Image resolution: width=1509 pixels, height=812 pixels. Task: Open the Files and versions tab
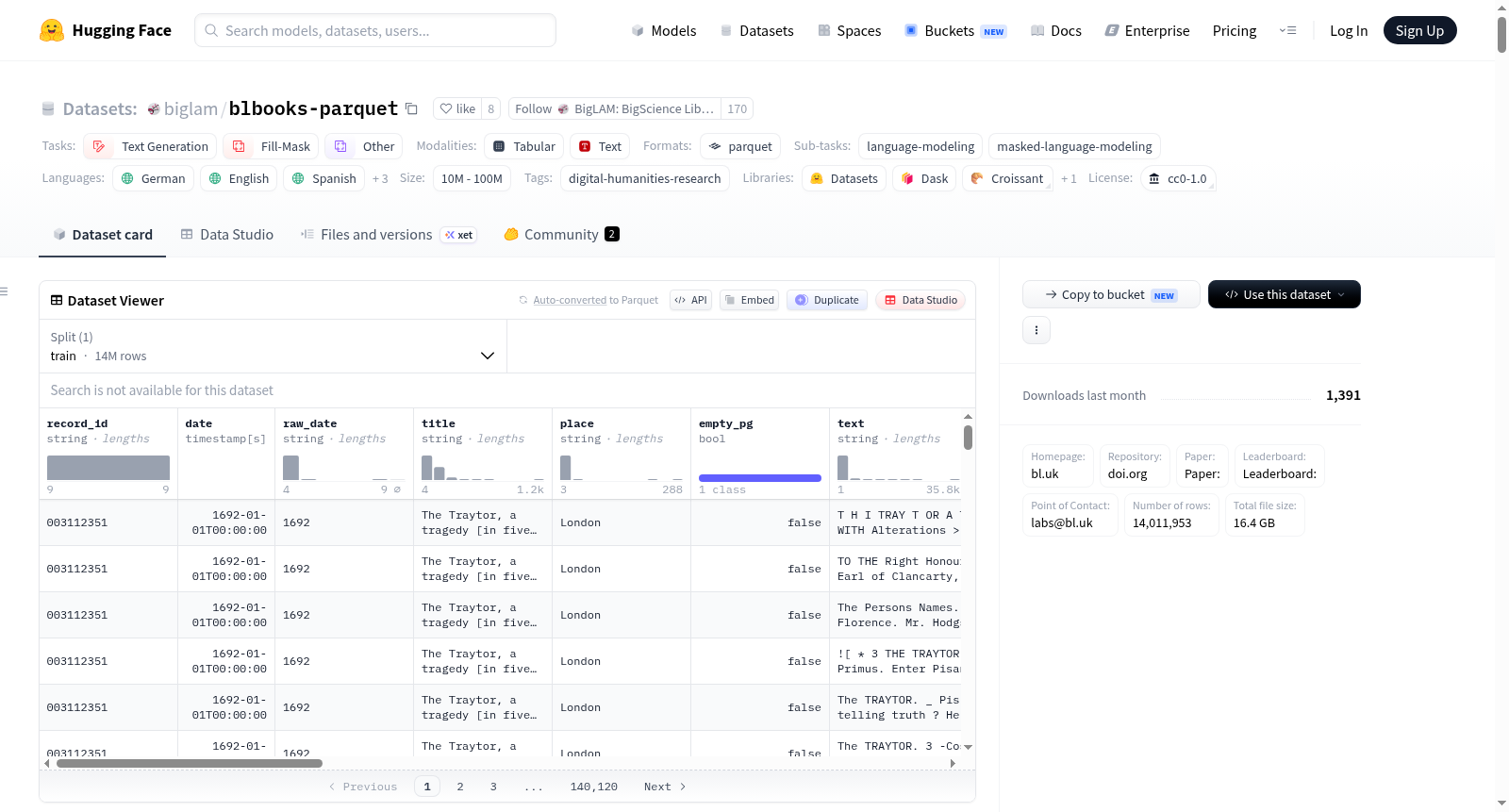(x=389, y=235)
